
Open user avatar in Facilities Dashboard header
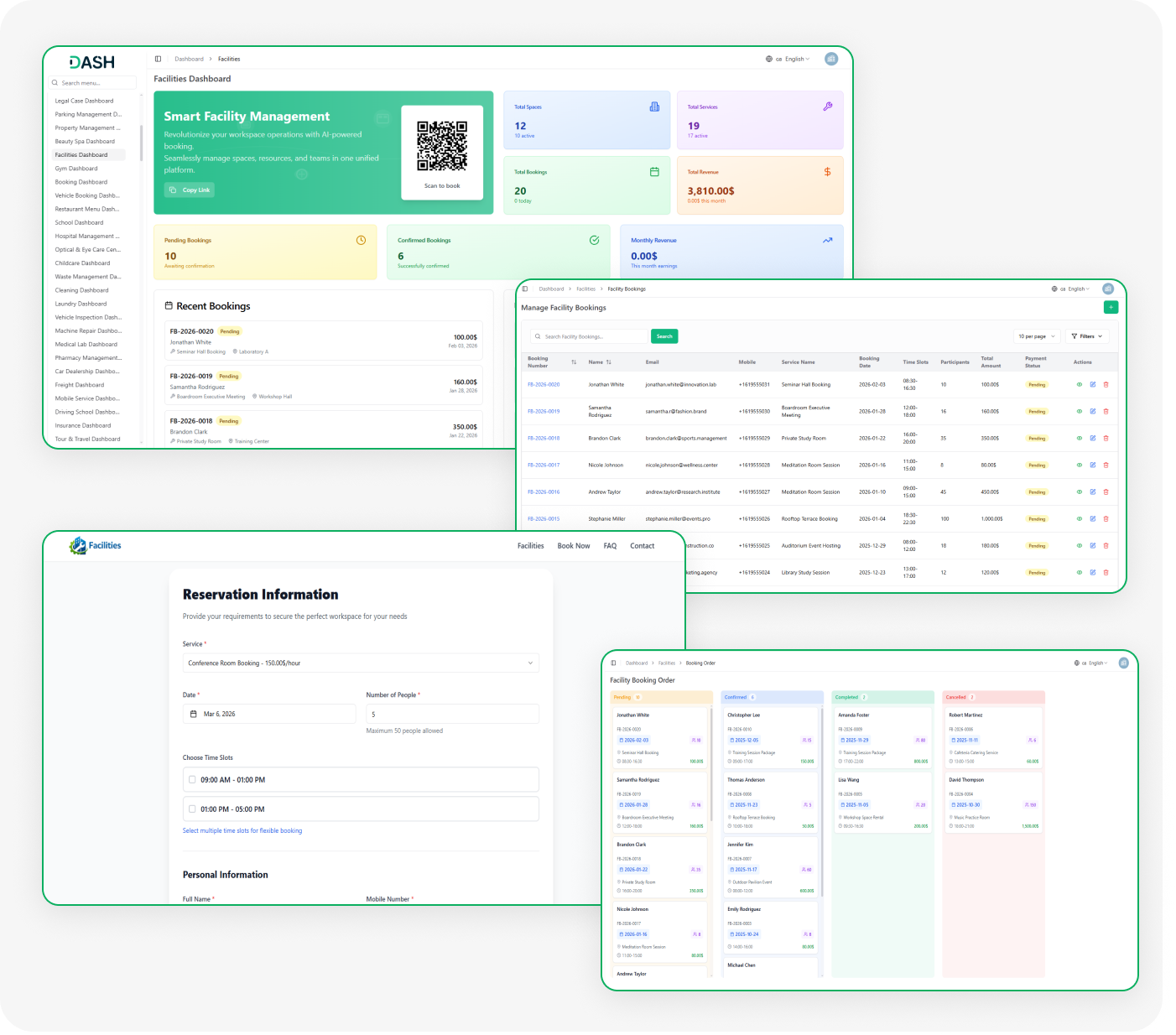point(831,59)
